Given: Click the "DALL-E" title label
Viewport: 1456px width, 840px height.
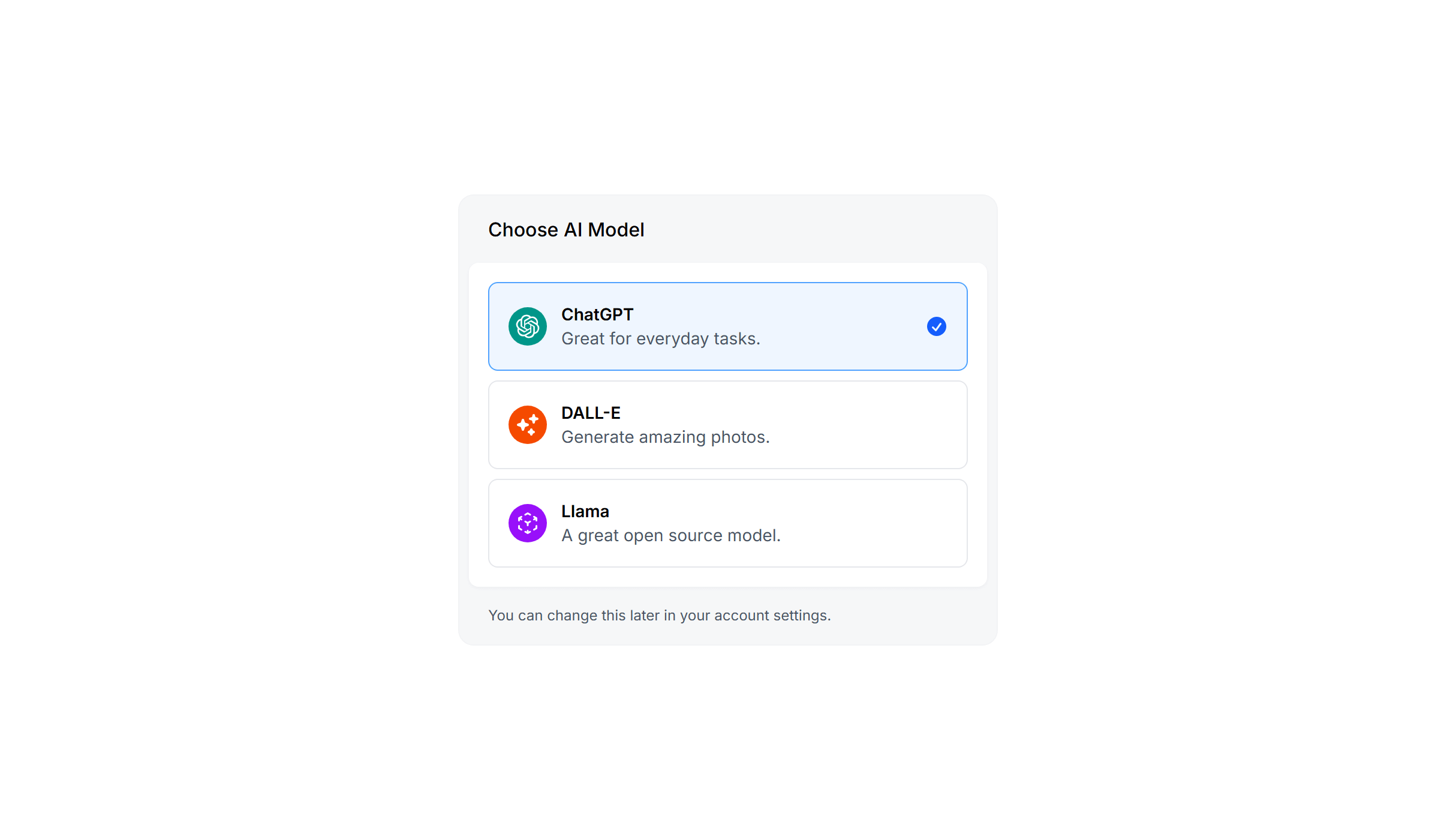Looking at the screenshot, I should click(591, 413).
